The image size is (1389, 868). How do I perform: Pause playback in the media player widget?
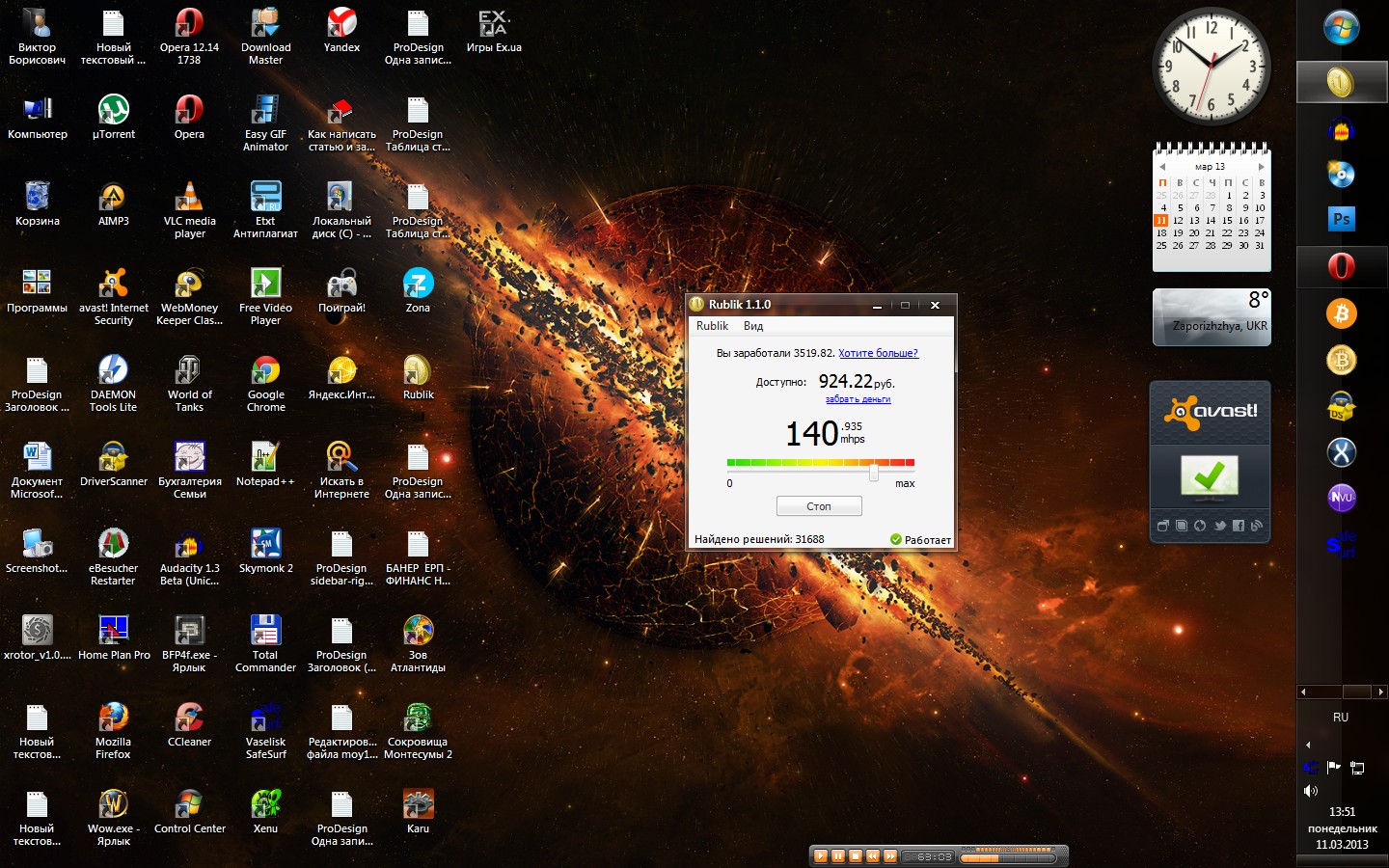coord(837,855)
